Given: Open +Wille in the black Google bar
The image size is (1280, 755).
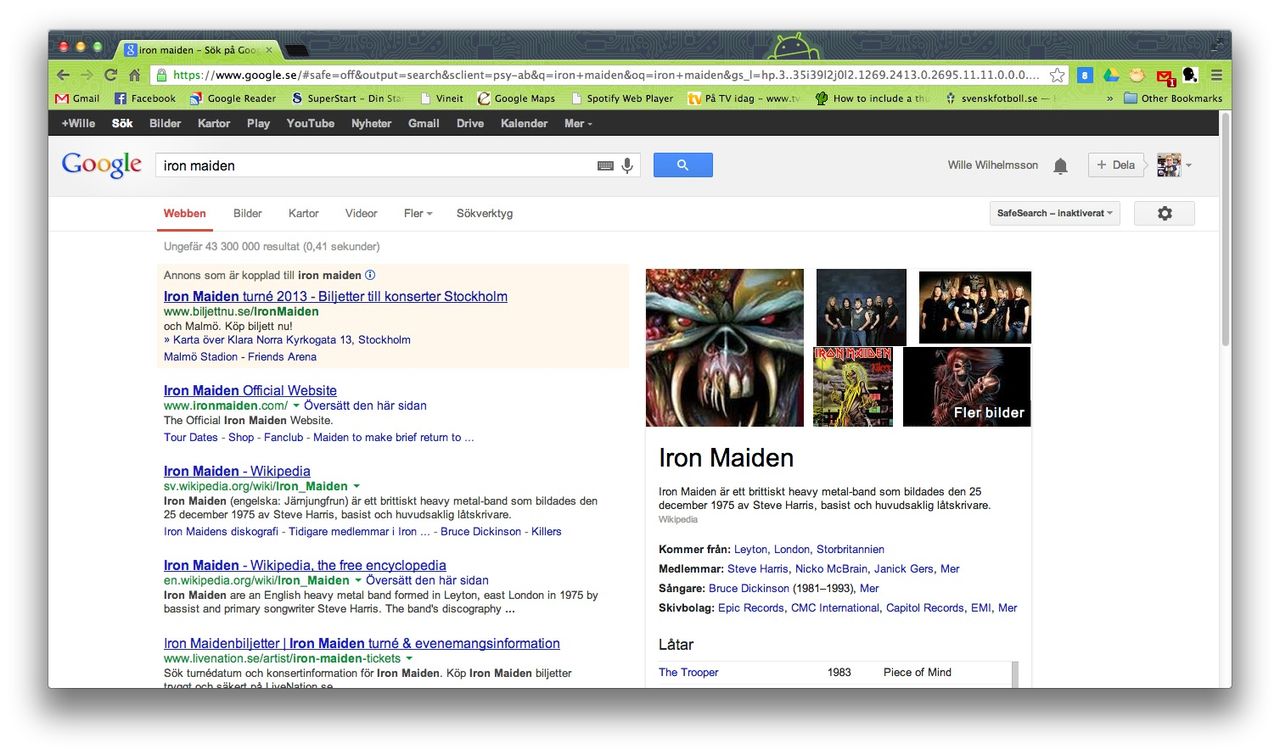Looking at the screenshot, I should tap(78, 123).
